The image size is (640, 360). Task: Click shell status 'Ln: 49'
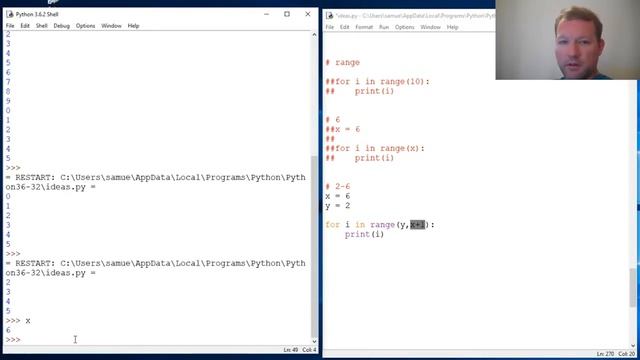pyautogui.click(x=291, y=350)
